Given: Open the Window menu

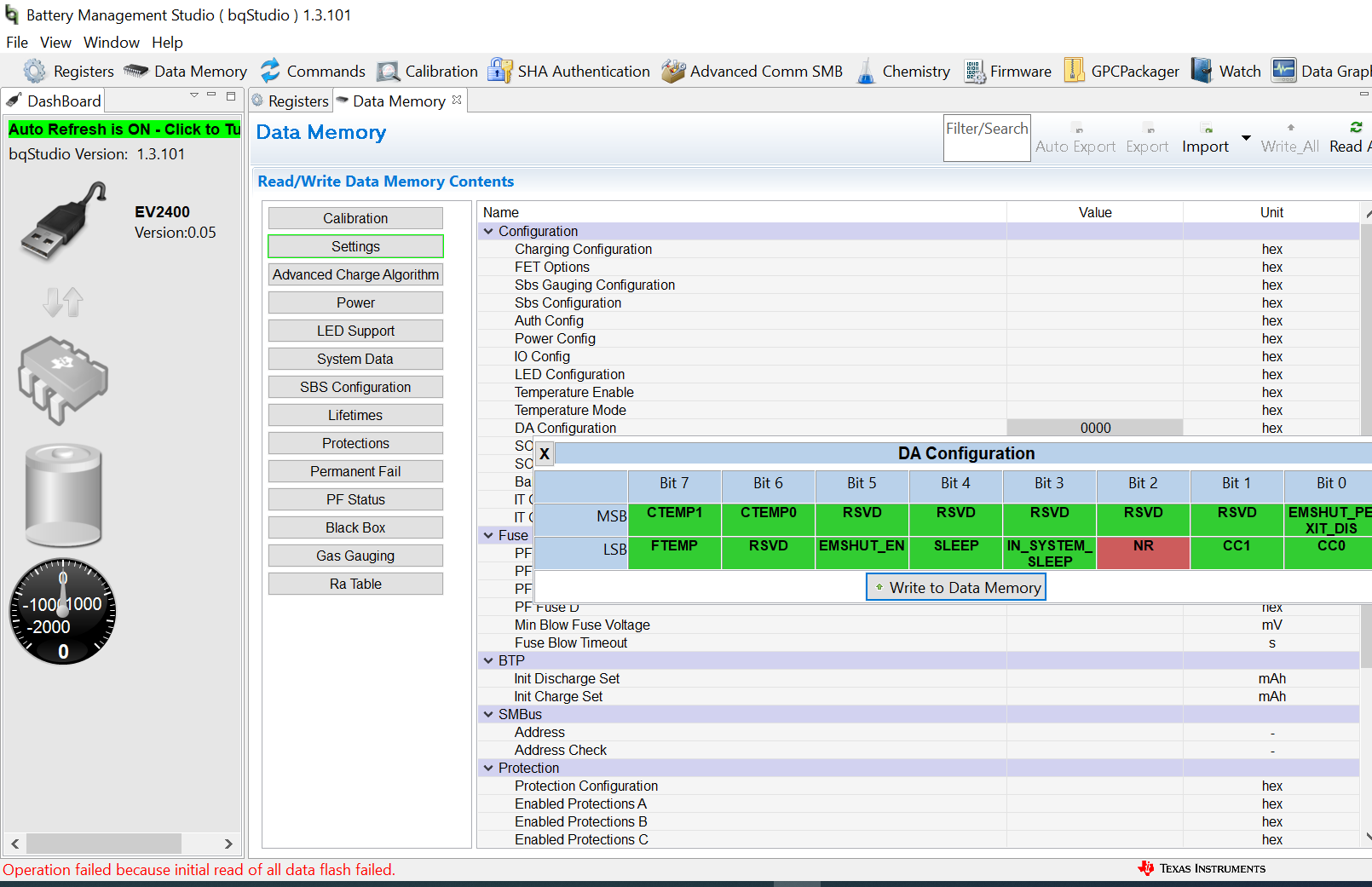Looking at the screenshot, I should [x=112, y=43].
